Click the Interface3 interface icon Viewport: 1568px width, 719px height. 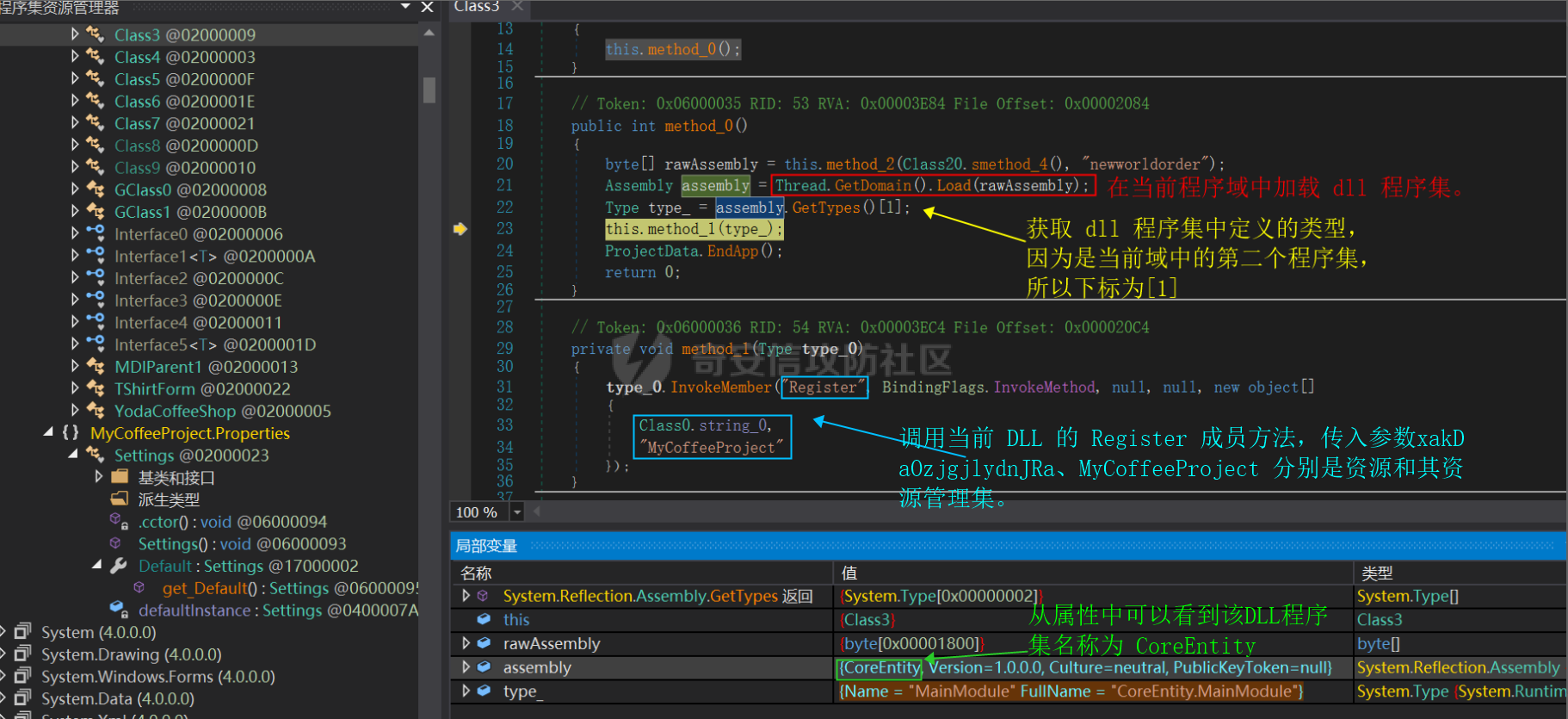96,301
